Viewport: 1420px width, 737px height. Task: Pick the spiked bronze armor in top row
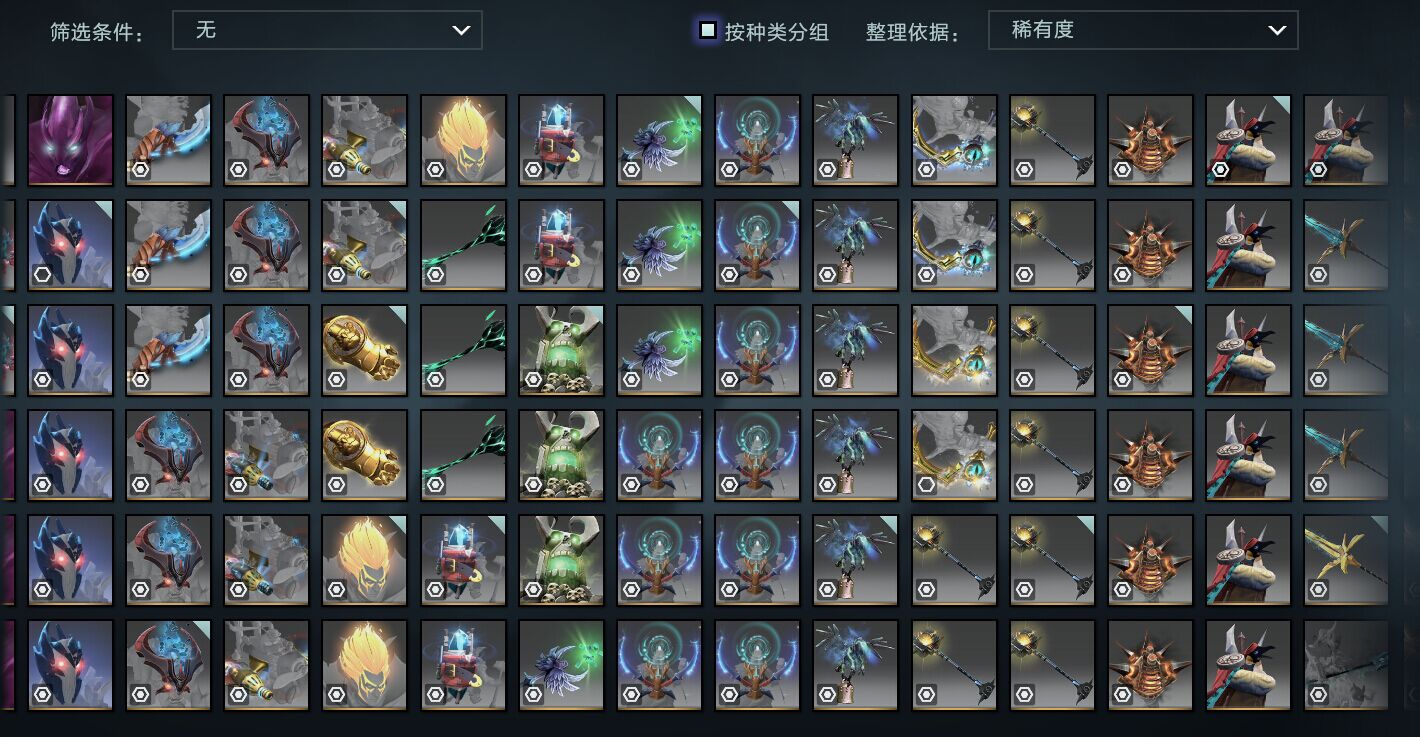pos(1150,140)
